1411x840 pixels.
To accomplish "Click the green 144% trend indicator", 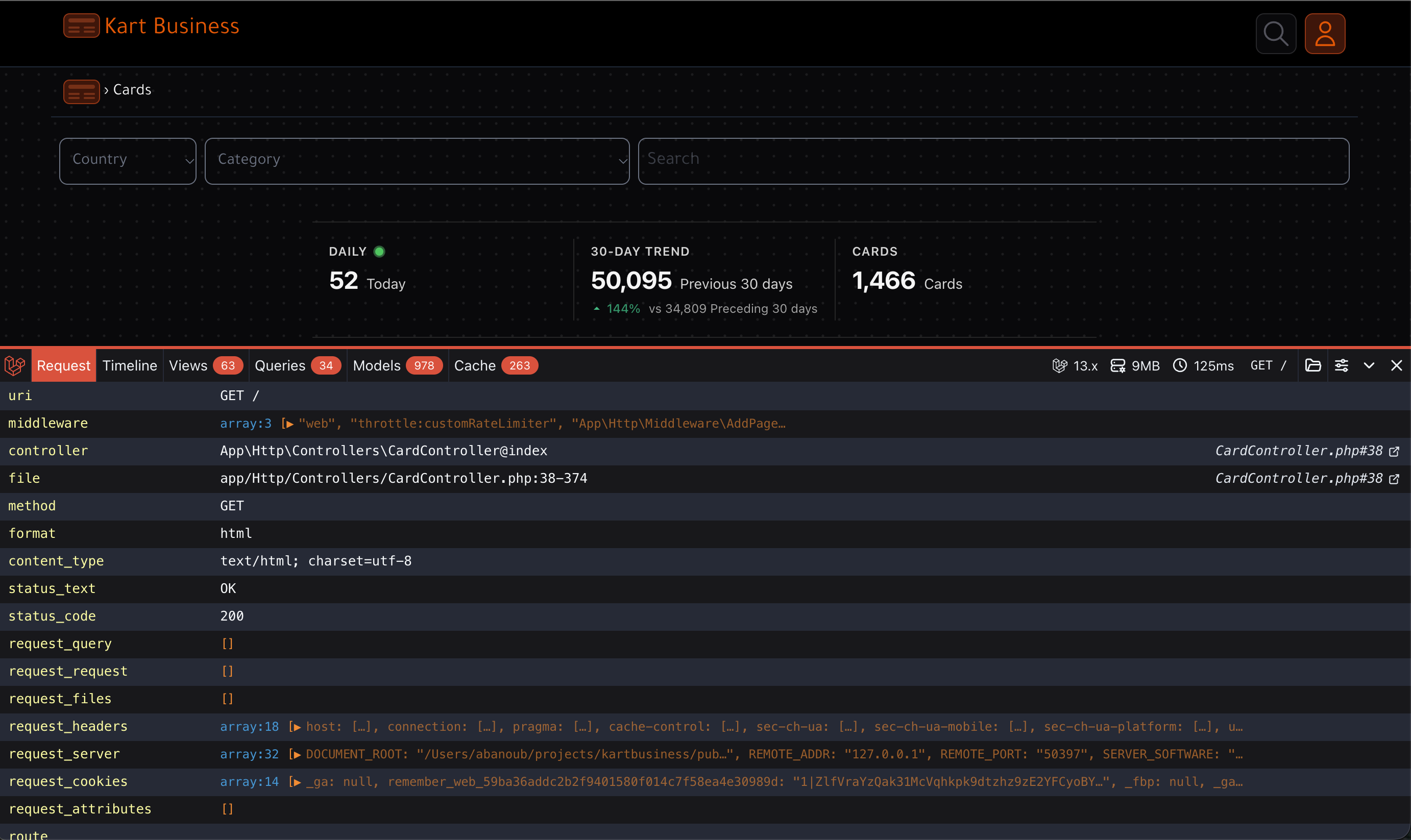I will point(617,309).
